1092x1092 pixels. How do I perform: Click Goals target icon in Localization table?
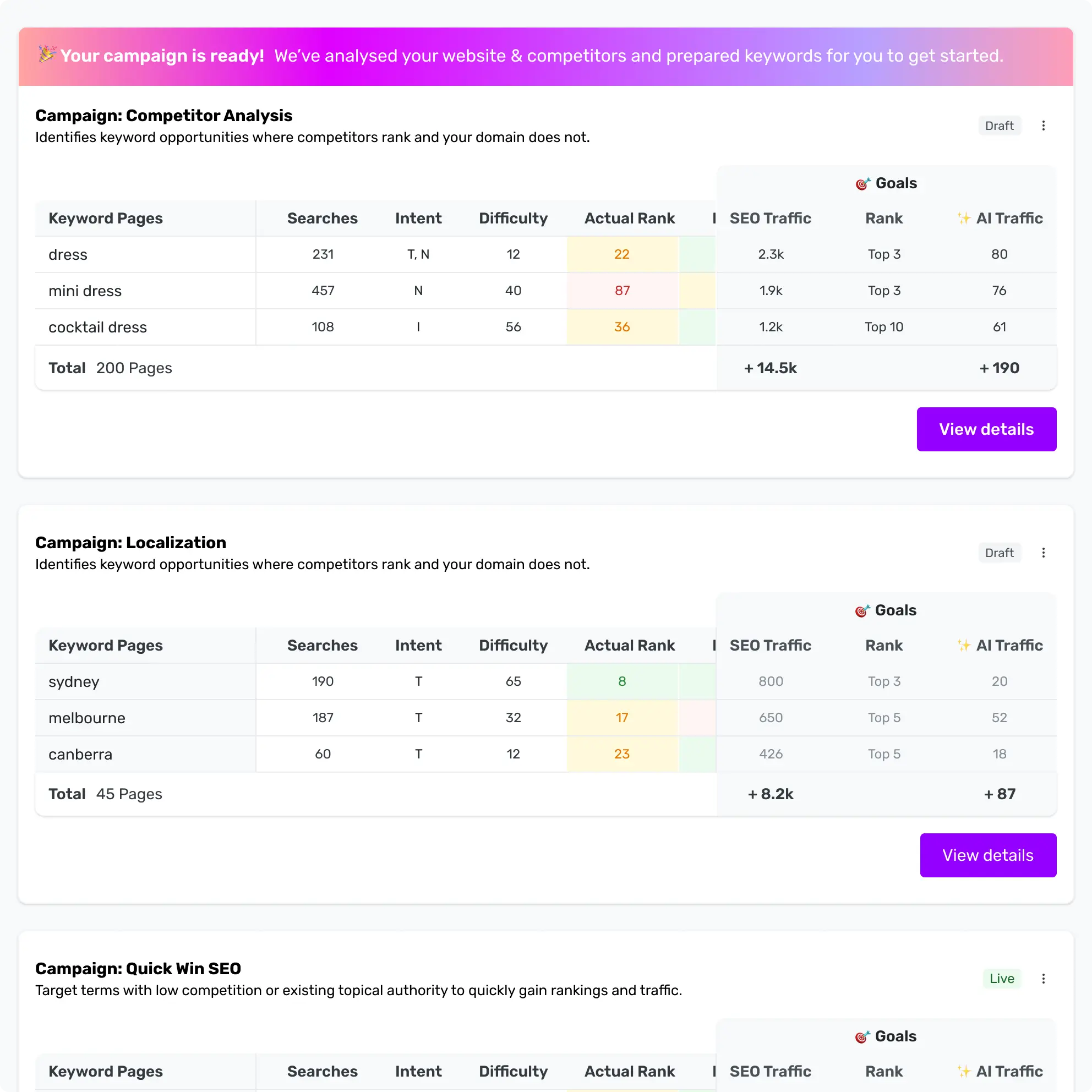click(x=861, y=611)
